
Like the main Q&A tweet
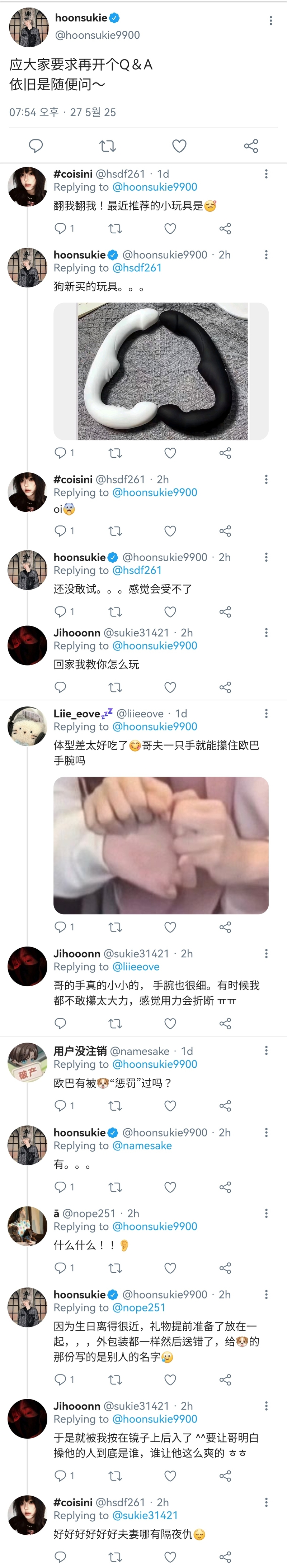(179, 146)
